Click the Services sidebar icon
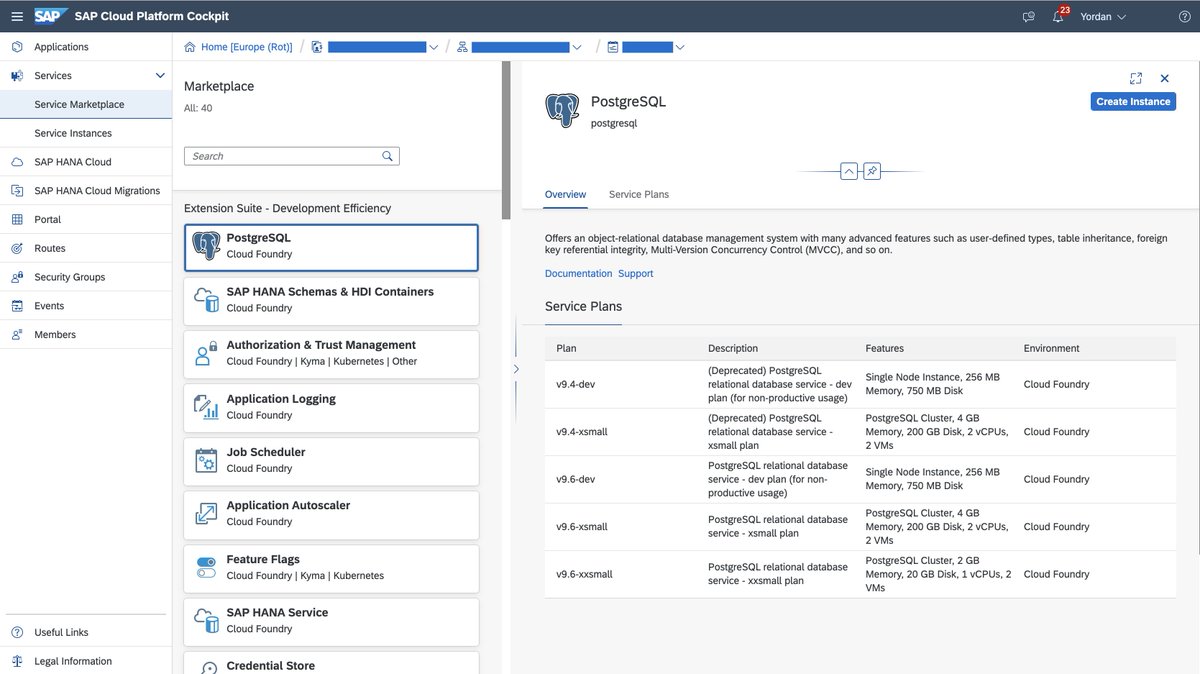This screenshot has height=674, width=1200. click(16, 76)
